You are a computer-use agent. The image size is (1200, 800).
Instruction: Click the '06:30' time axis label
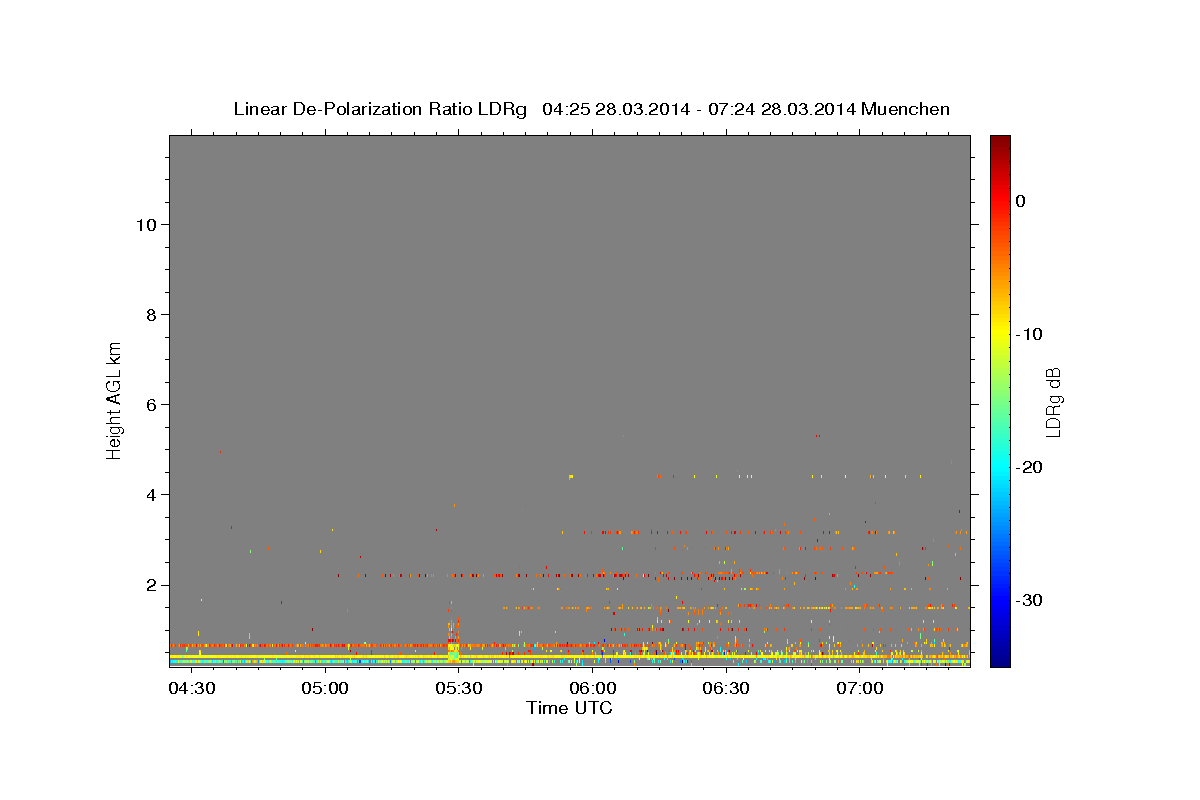click(726, 688)
